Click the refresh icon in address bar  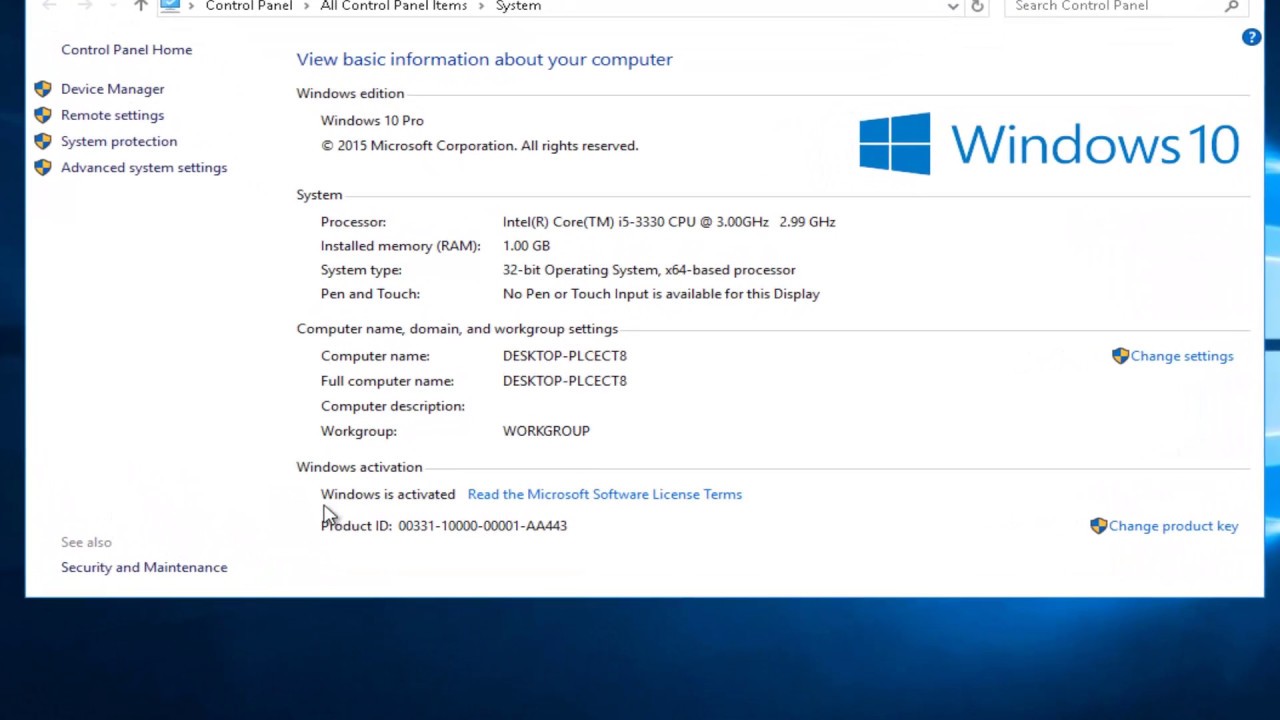[x=977, y=6]
